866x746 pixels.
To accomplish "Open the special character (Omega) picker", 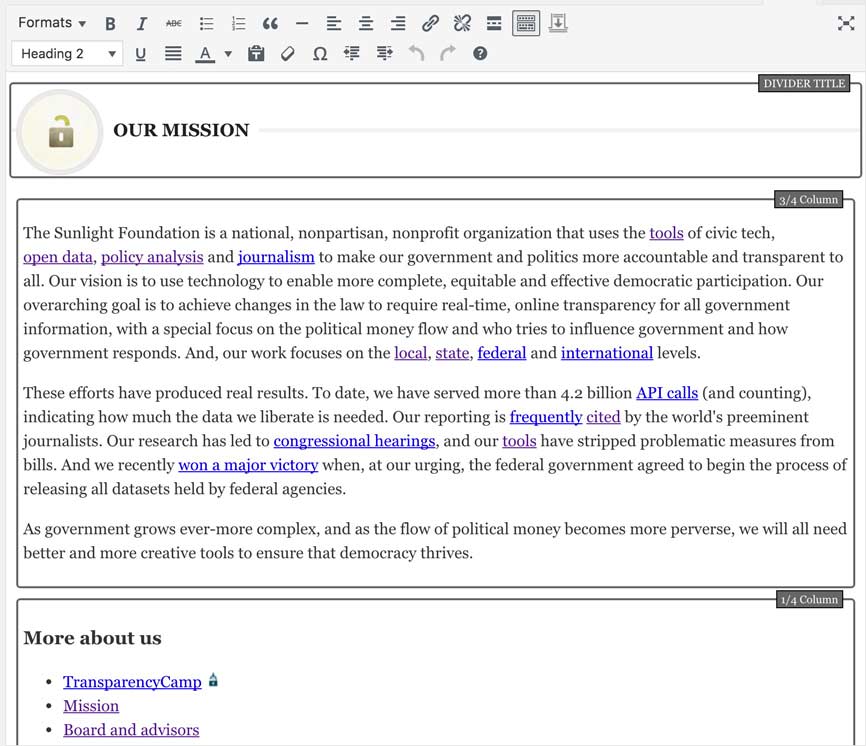I will 320,54.
